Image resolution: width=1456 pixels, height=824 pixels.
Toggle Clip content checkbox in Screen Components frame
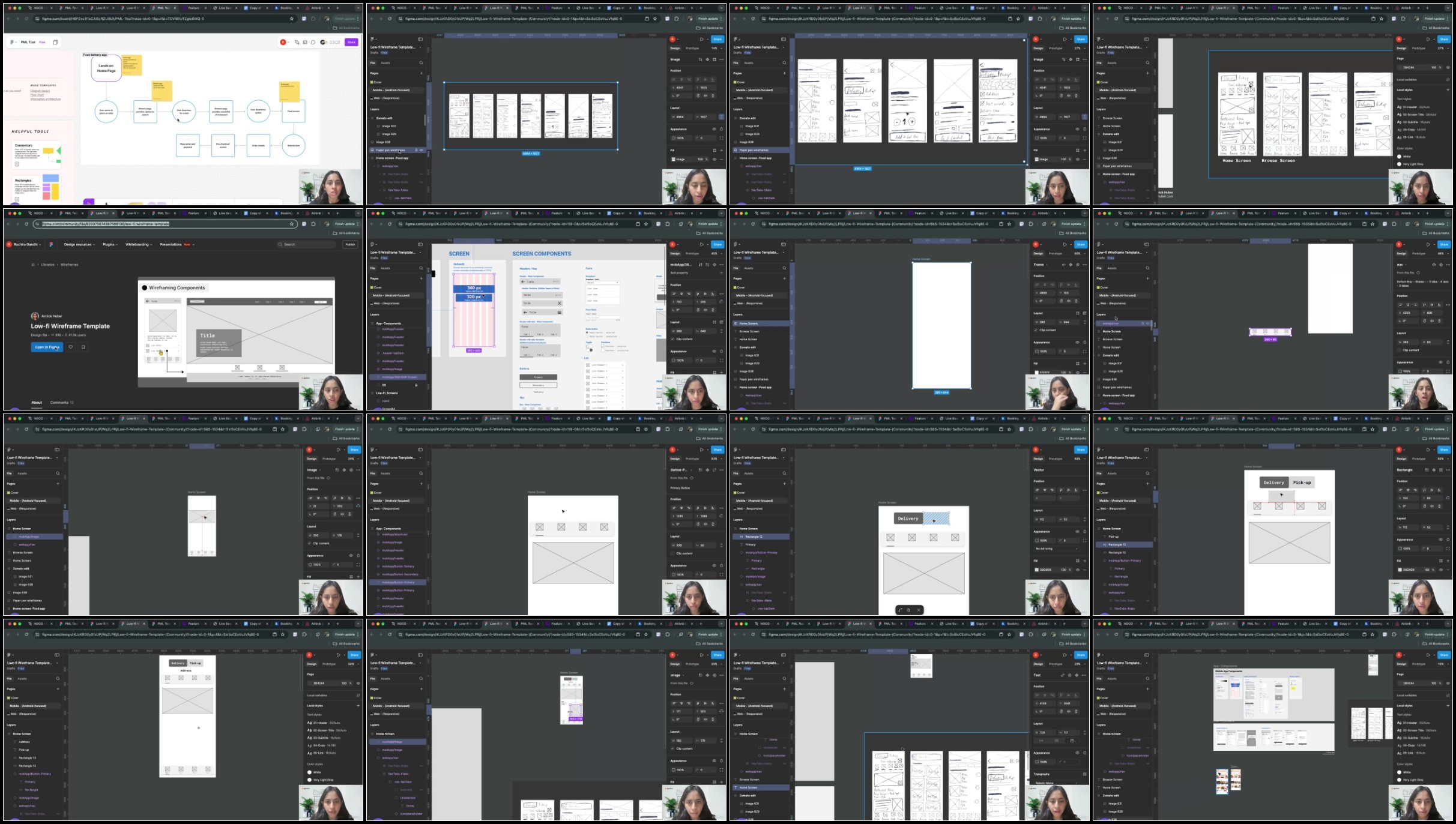tap(673, 339)
